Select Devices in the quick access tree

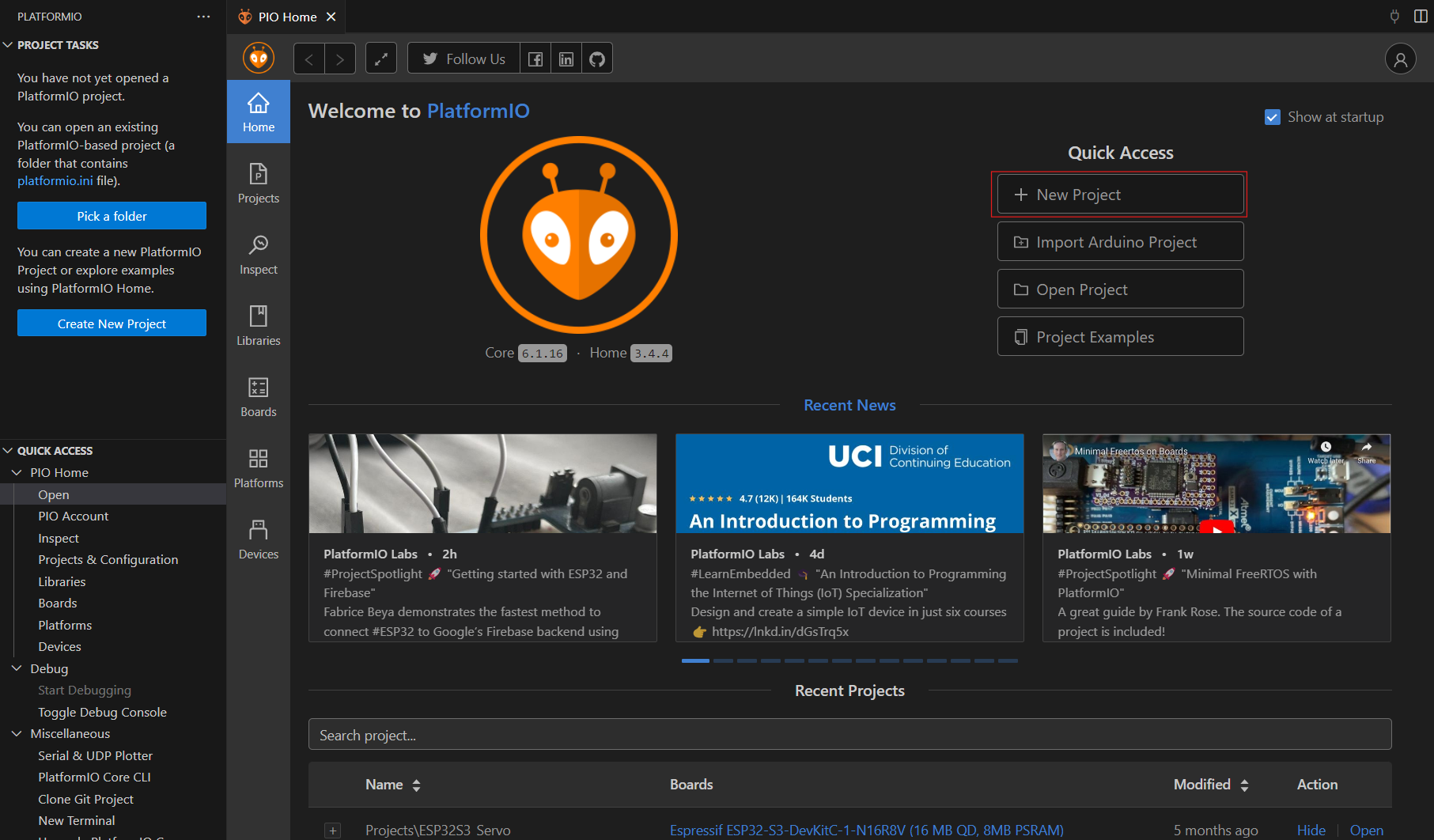113,646
